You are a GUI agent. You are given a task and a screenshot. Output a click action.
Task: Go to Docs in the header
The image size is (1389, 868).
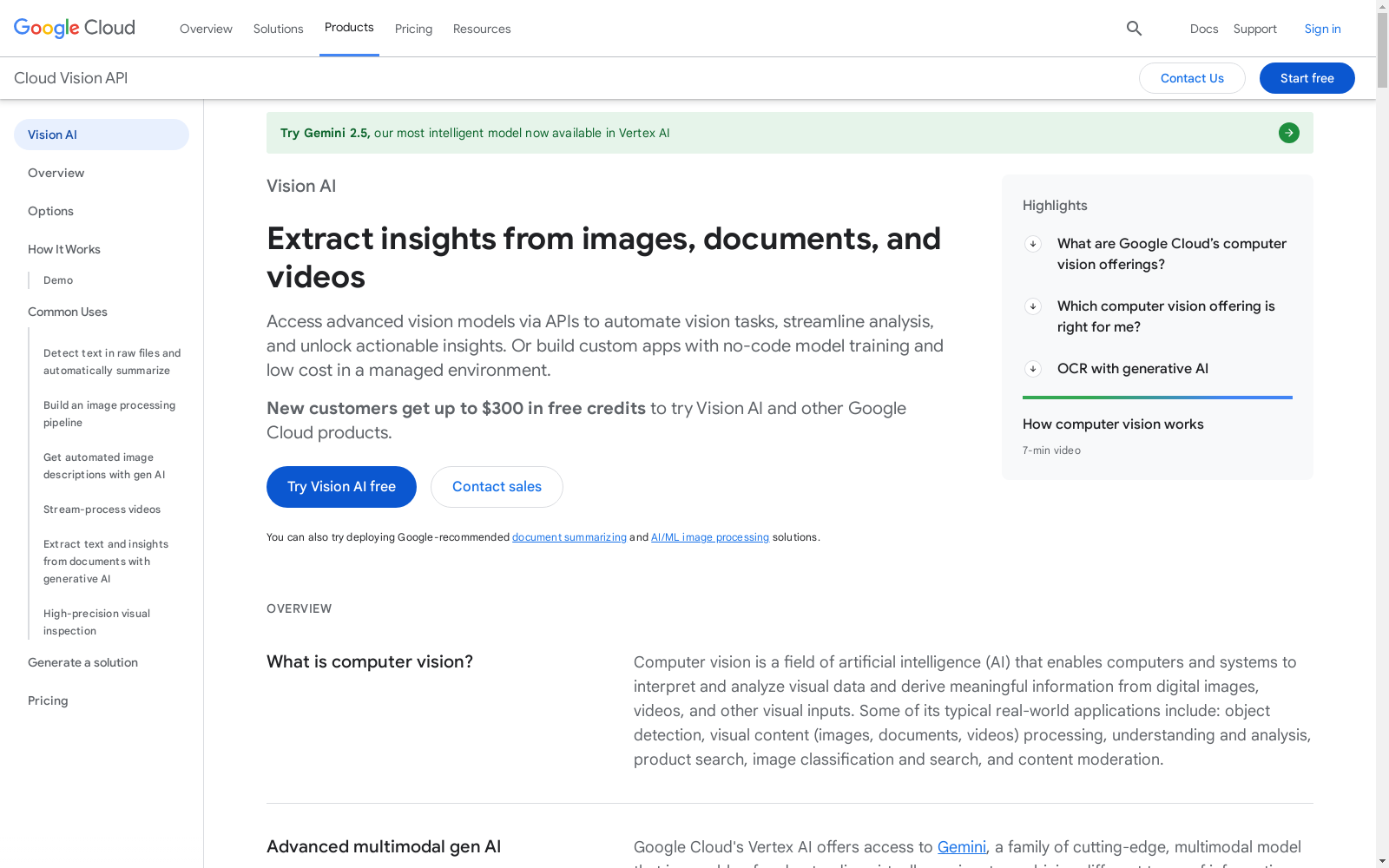point(1204,29)
